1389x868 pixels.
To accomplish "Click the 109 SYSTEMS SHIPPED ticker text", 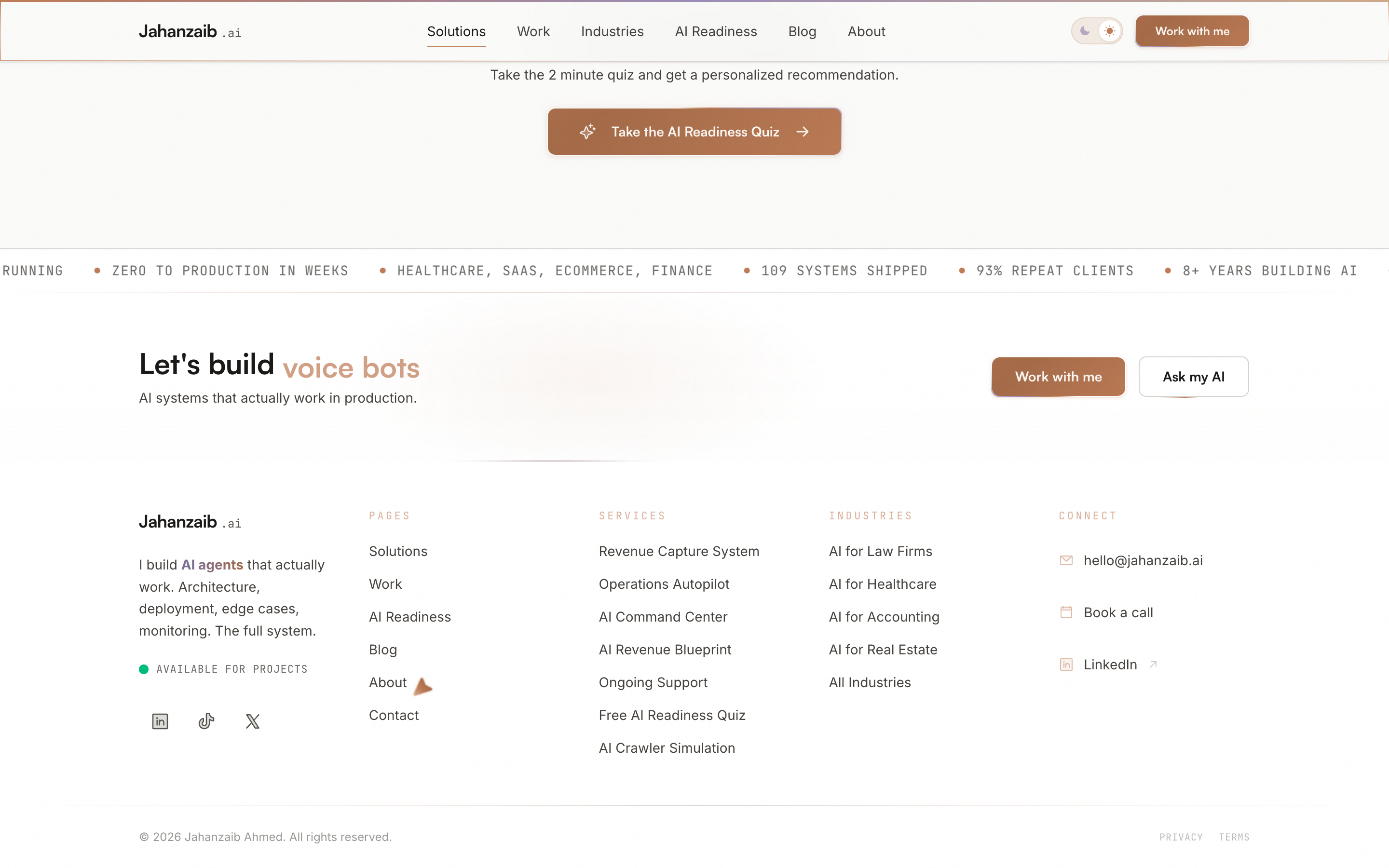I will pos(844,271).
